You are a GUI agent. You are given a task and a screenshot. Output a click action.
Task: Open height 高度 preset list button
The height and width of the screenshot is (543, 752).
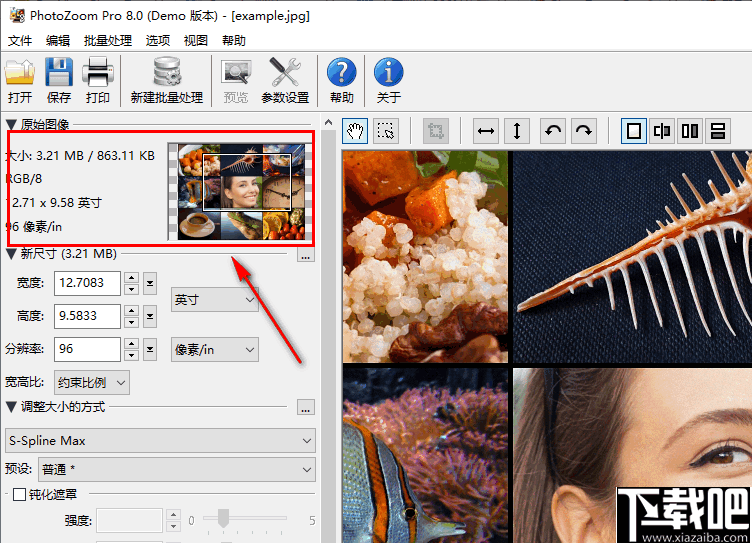point(150,317)
